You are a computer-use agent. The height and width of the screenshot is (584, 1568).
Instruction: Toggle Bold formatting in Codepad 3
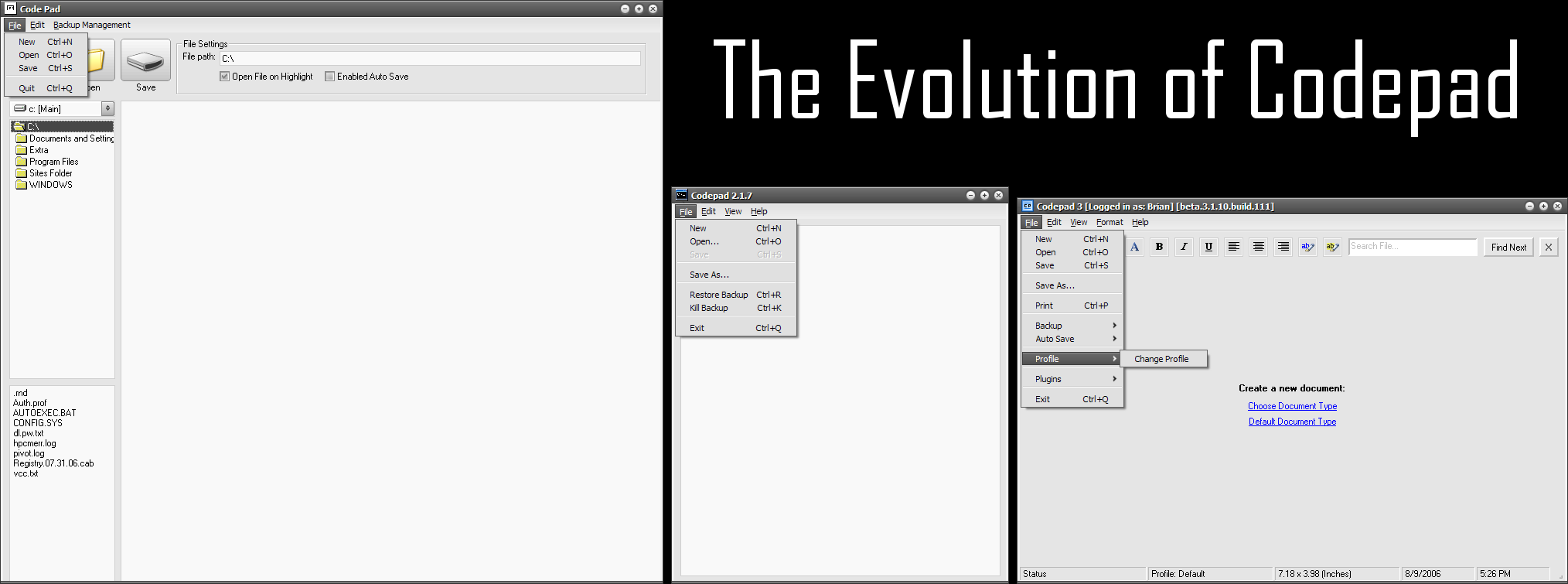[x=1159, y=247]
